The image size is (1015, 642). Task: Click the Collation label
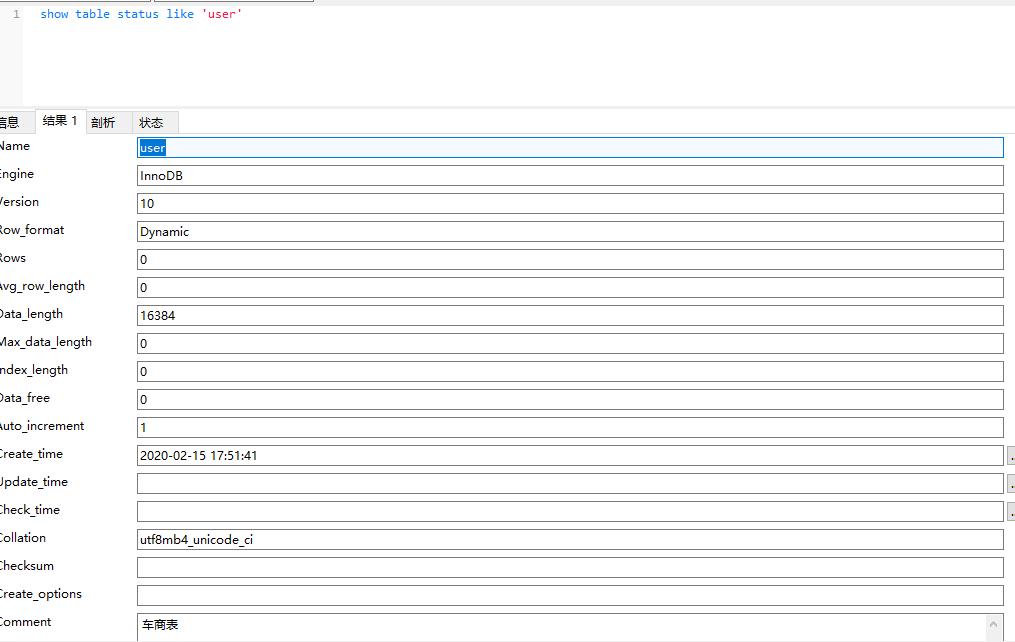tap(23, 538)
